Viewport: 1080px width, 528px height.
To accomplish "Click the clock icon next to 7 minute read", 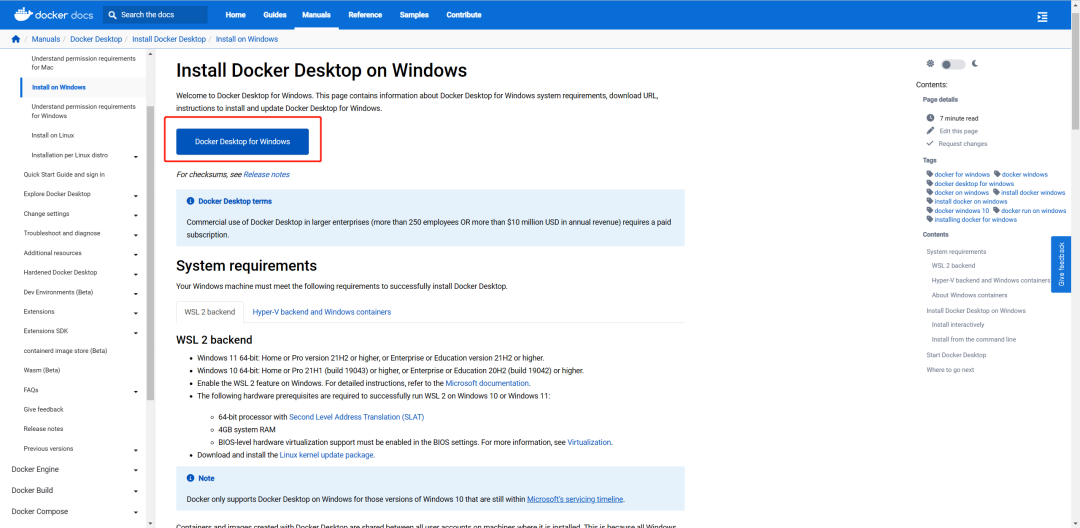I will pyautogui.click(x=931, y=118).
